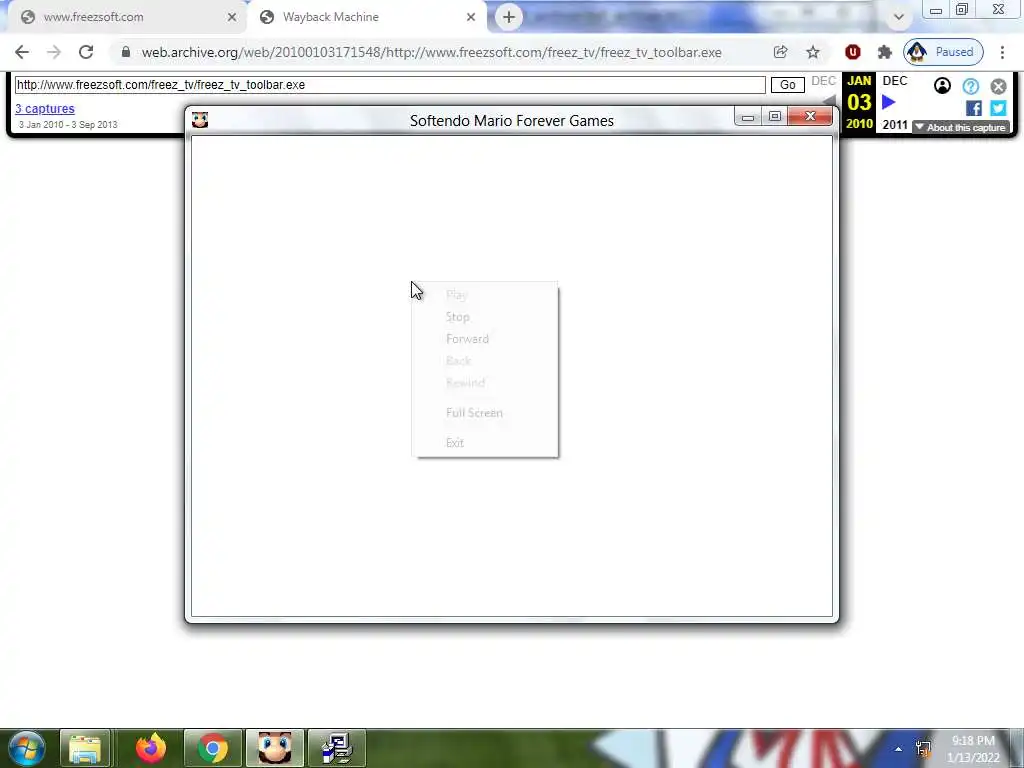Open a new browser tab
Image resolution: width=1024 pixels, height=768 pixels.
(x=509, y=18)
